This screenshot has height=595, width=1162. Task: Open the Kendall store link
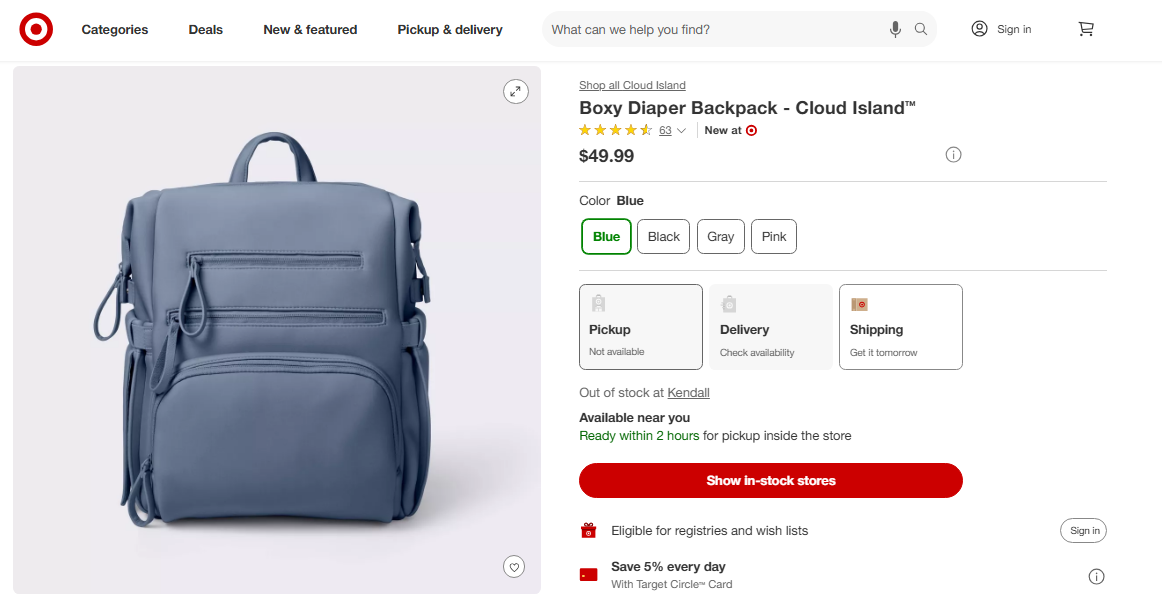tap(688, 392)
